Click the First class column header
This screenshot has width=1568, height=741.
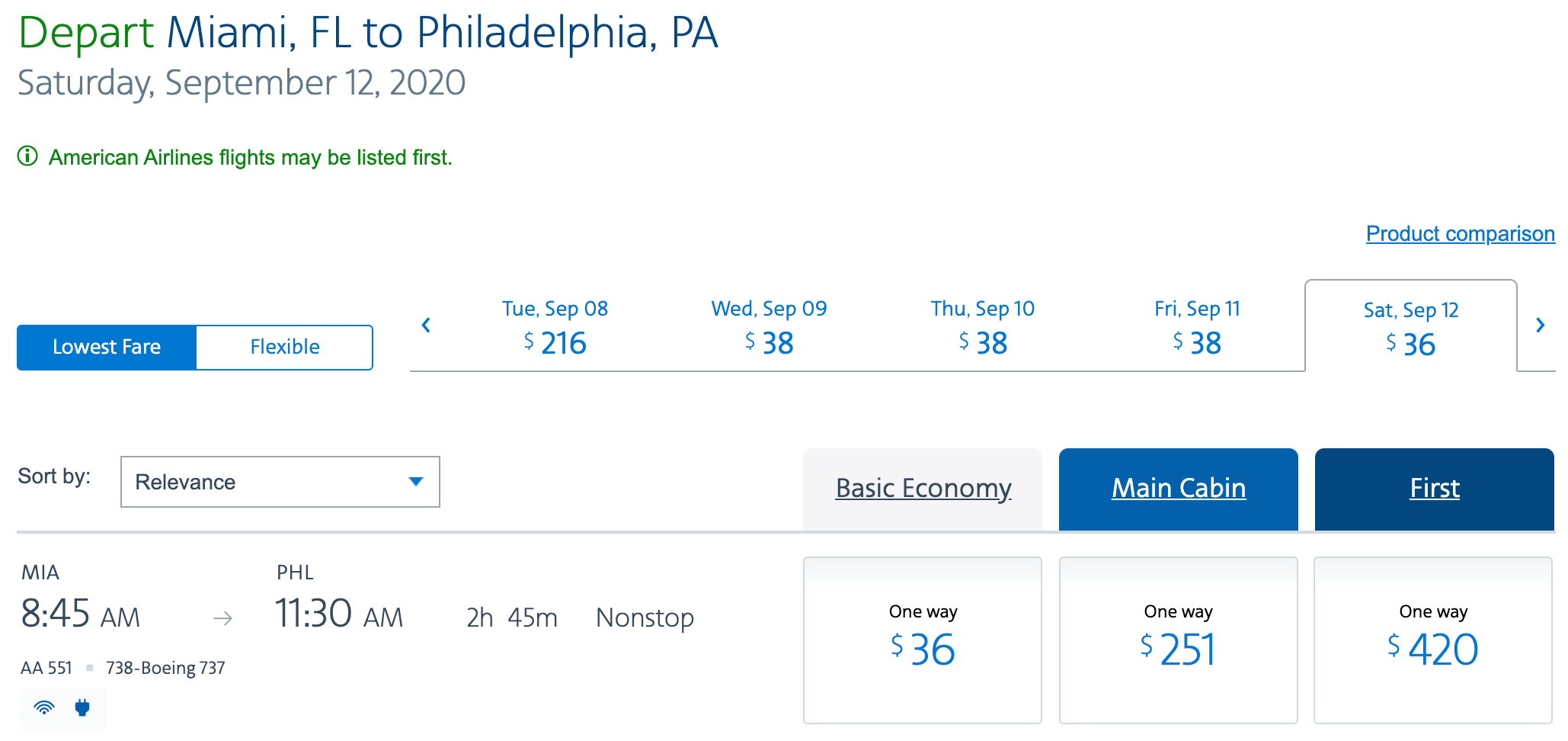1435,488
